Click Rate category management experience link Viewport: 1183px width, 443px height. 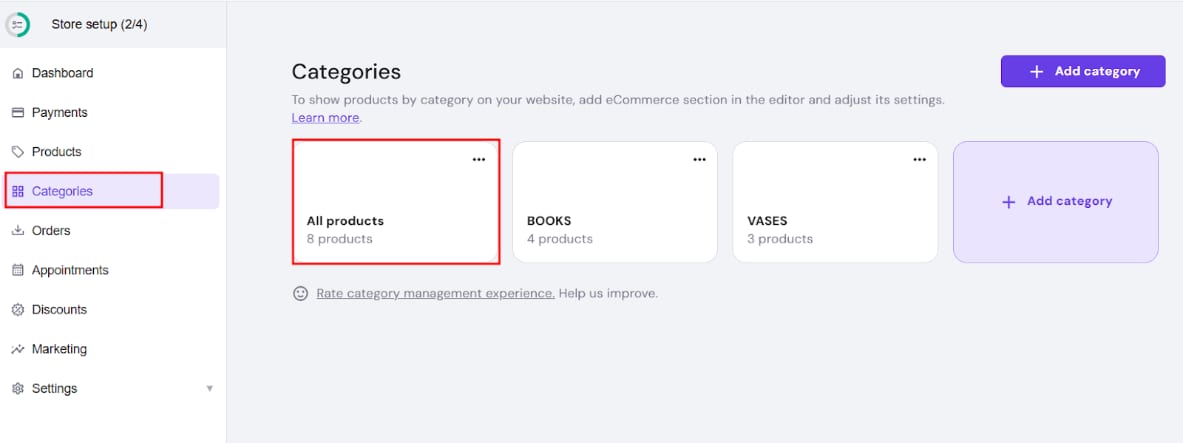click(x=435, y=294)
